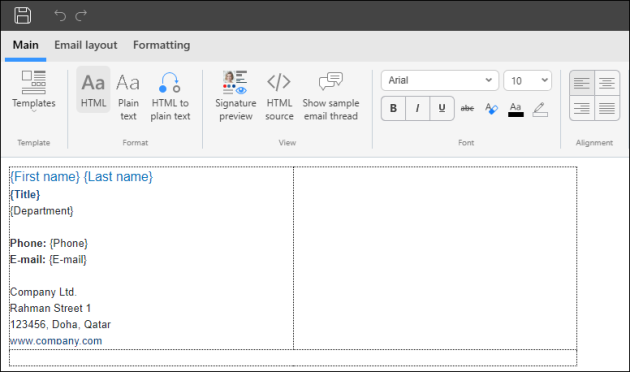Click the Rahman Street 1 line
Image resolution: width=630 pixels, height=372 pixels.
tap(50, 308)
